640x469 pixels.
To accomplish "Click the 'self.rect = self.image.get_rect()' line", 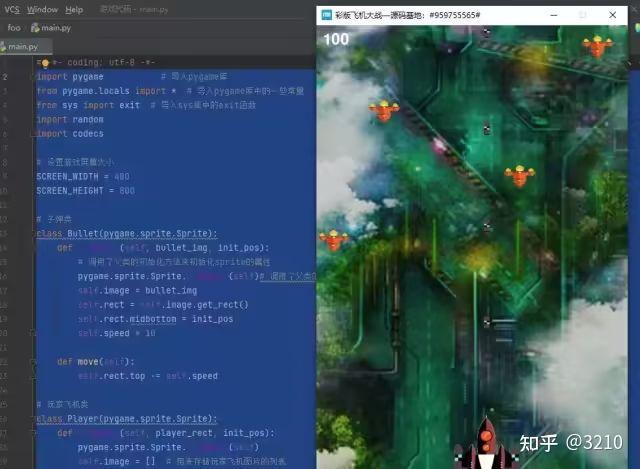I will (163, 305).
